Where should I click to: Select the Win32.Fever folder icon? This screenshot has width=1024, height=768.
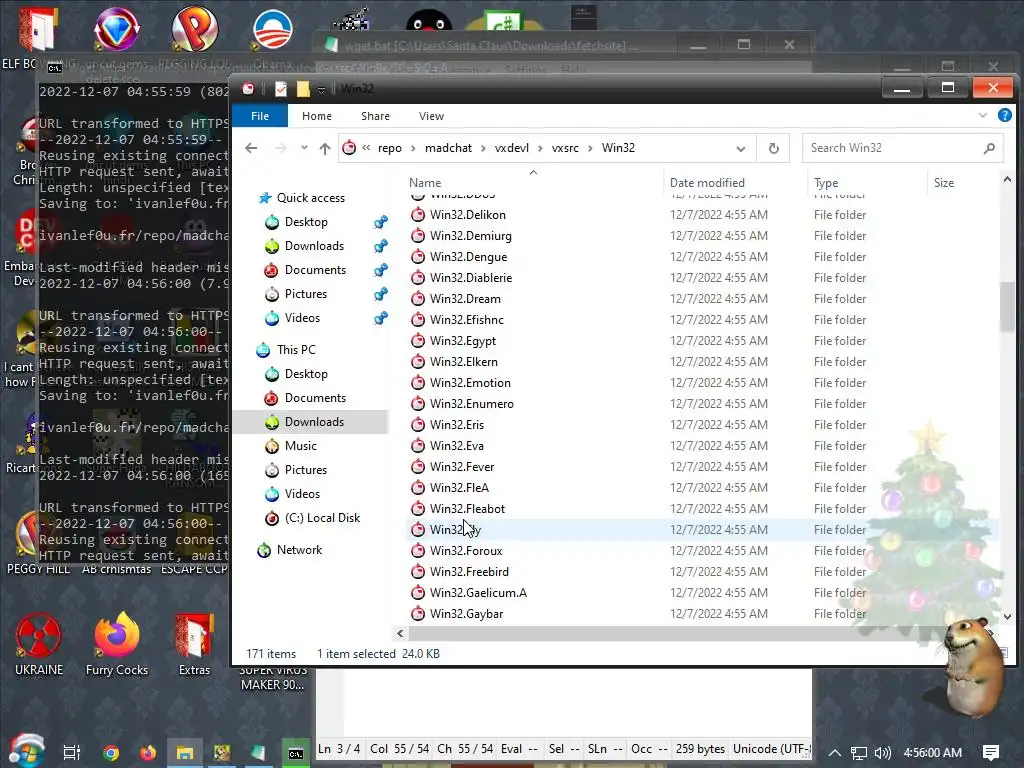(418, 467)
